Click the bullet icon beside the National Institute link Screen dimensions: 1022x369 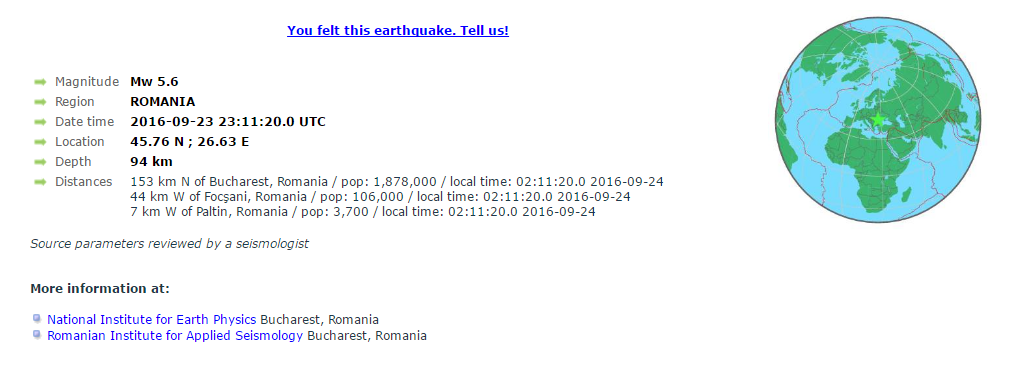(x=37, y=319)
